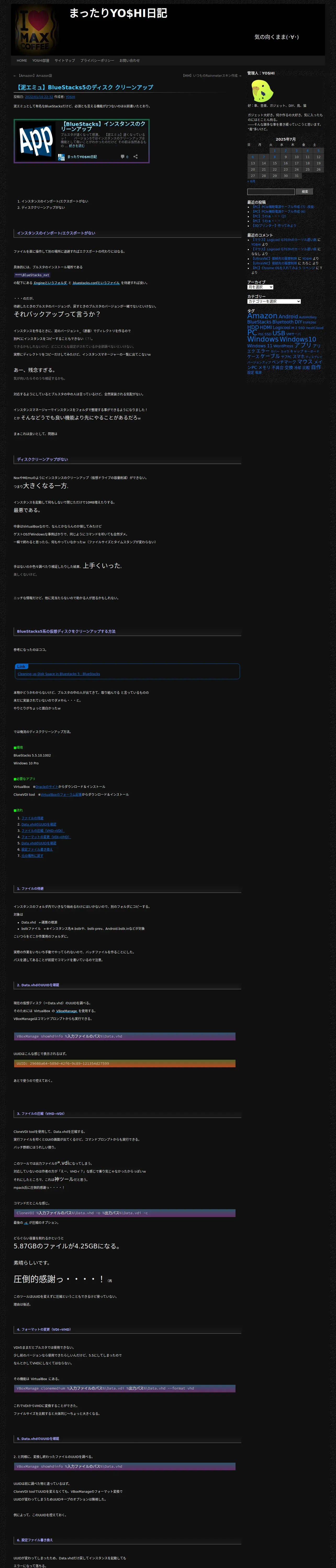Click the green parakeet admin avatar
336x1568 pixels.
(262, 91)
